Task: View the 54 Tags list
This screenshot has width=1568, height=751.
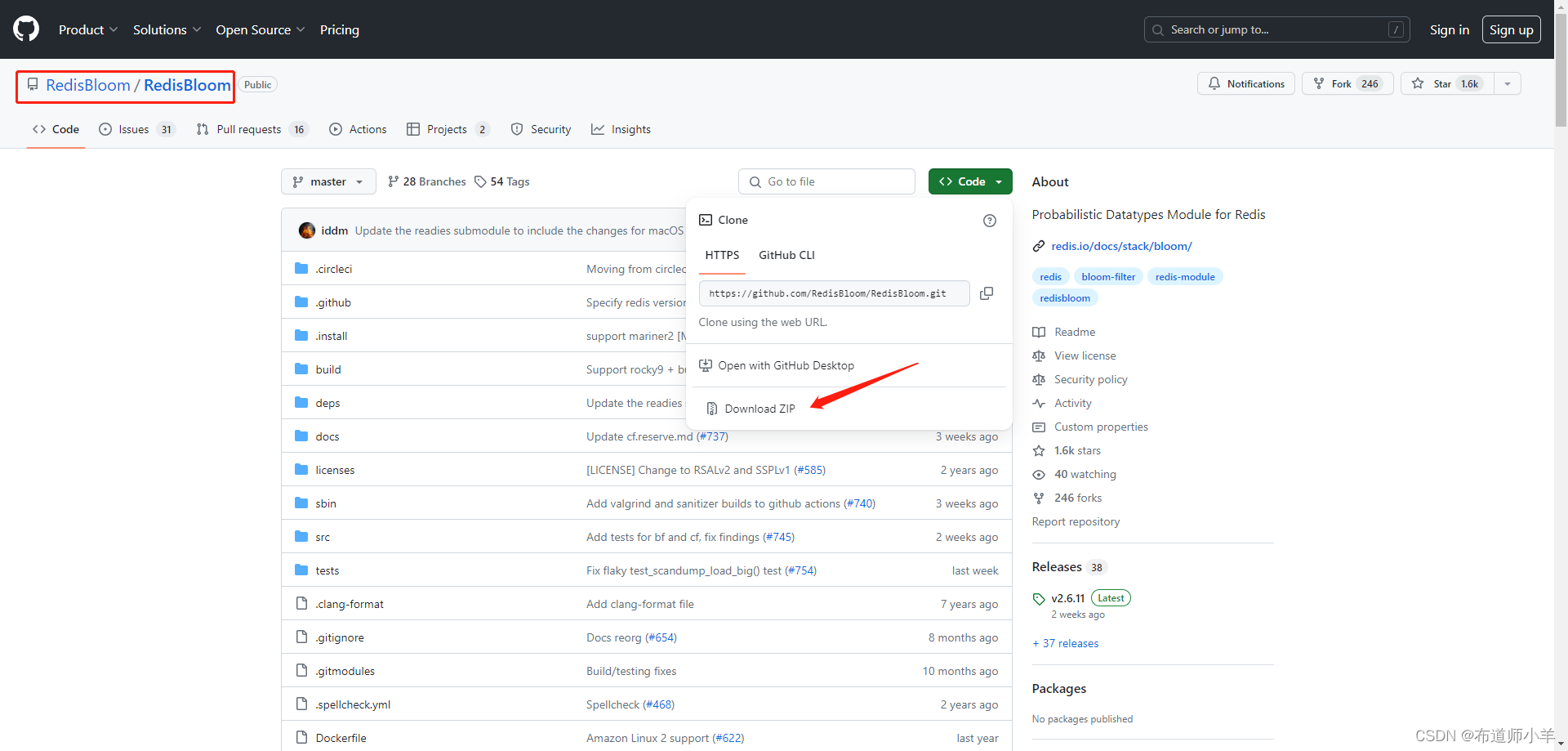Action: 502,181
